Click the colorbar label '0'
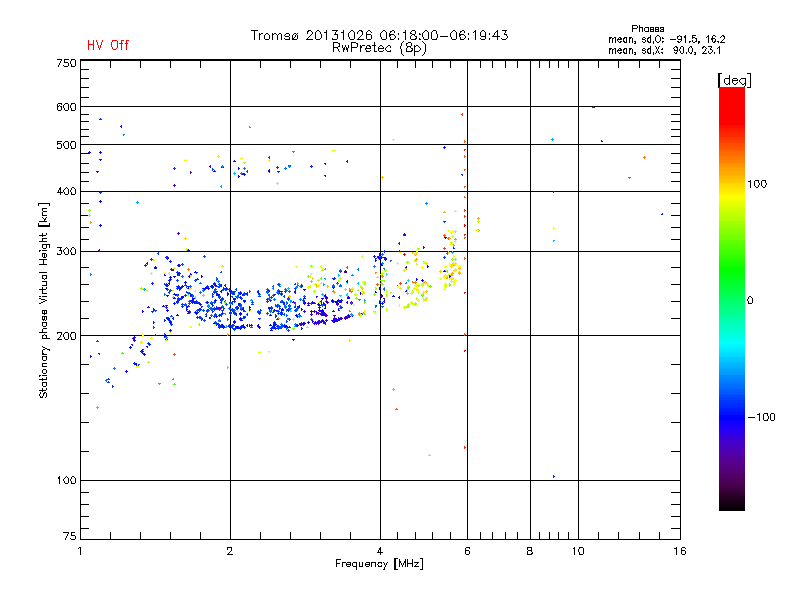 750,301
